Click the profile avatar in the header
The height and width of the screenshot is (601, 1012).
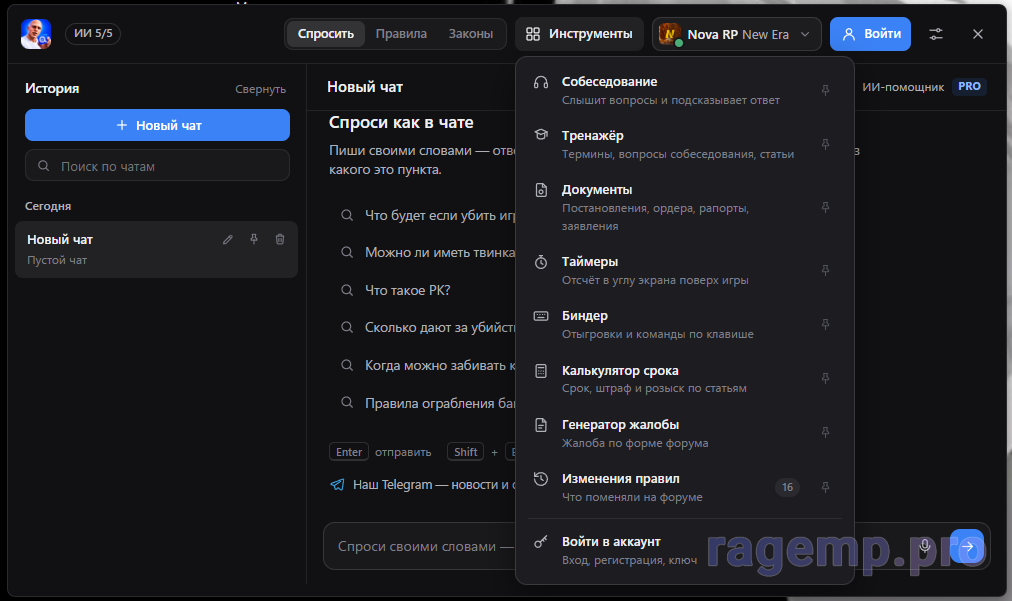click(x=35, y=34)
